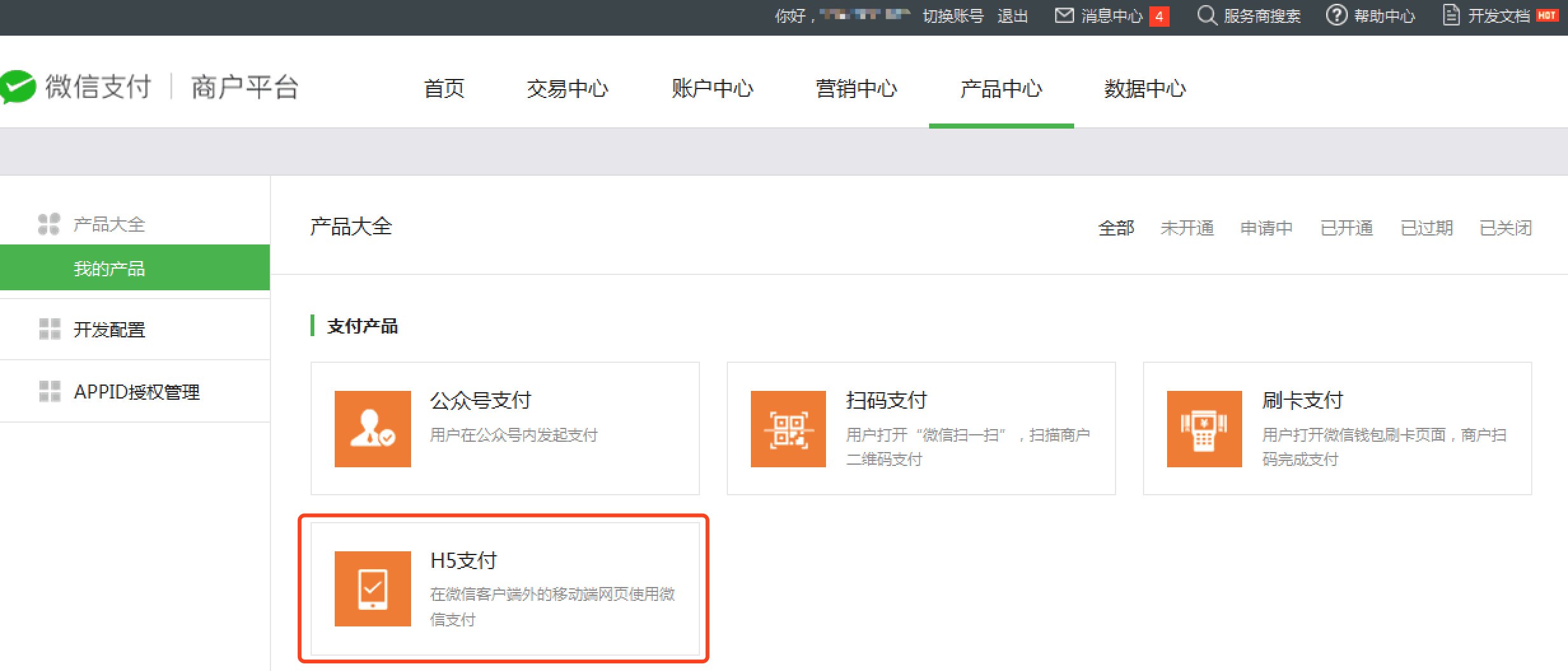This screenshot has height=671, width=1568.
Task: Filter products by 已过期
Action: tap(1427, 227)
